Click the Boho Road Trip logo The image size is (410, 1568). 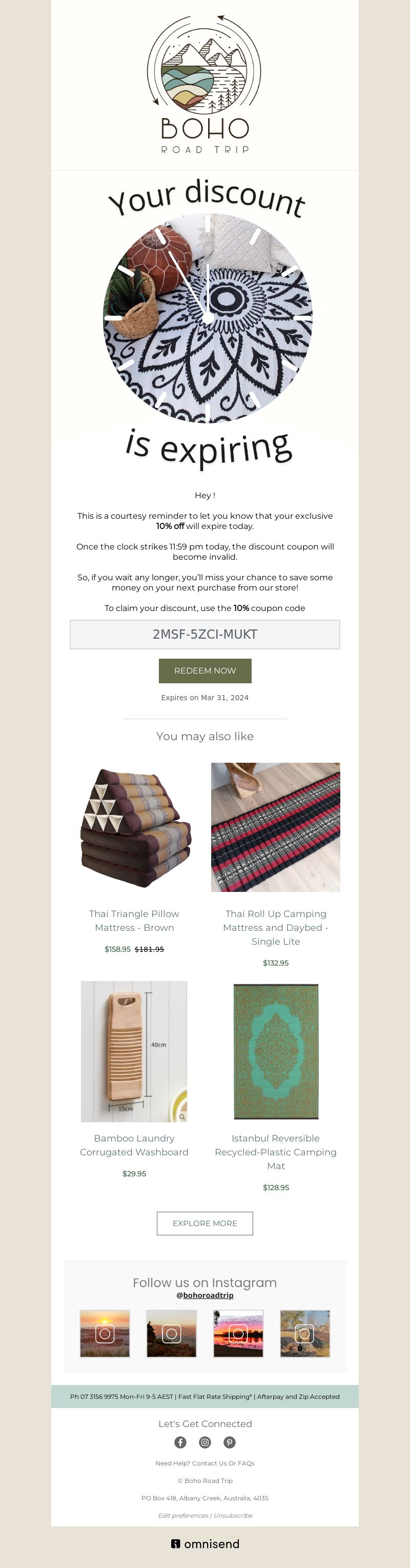[204, 84]
